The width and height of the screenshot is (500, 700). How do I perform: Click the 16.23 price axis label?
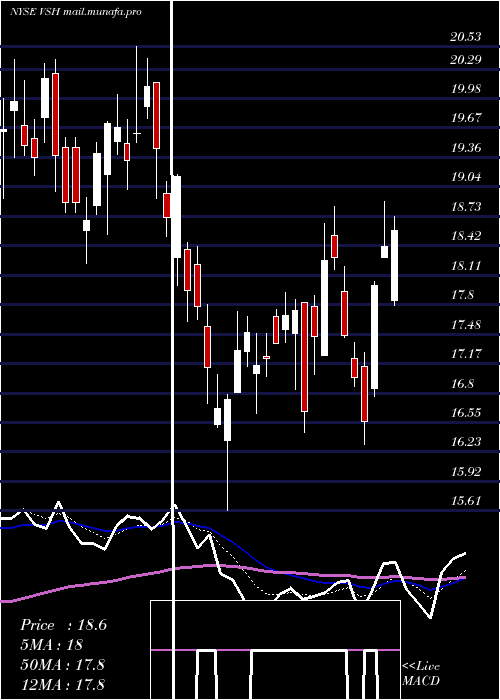coord(466,442)
